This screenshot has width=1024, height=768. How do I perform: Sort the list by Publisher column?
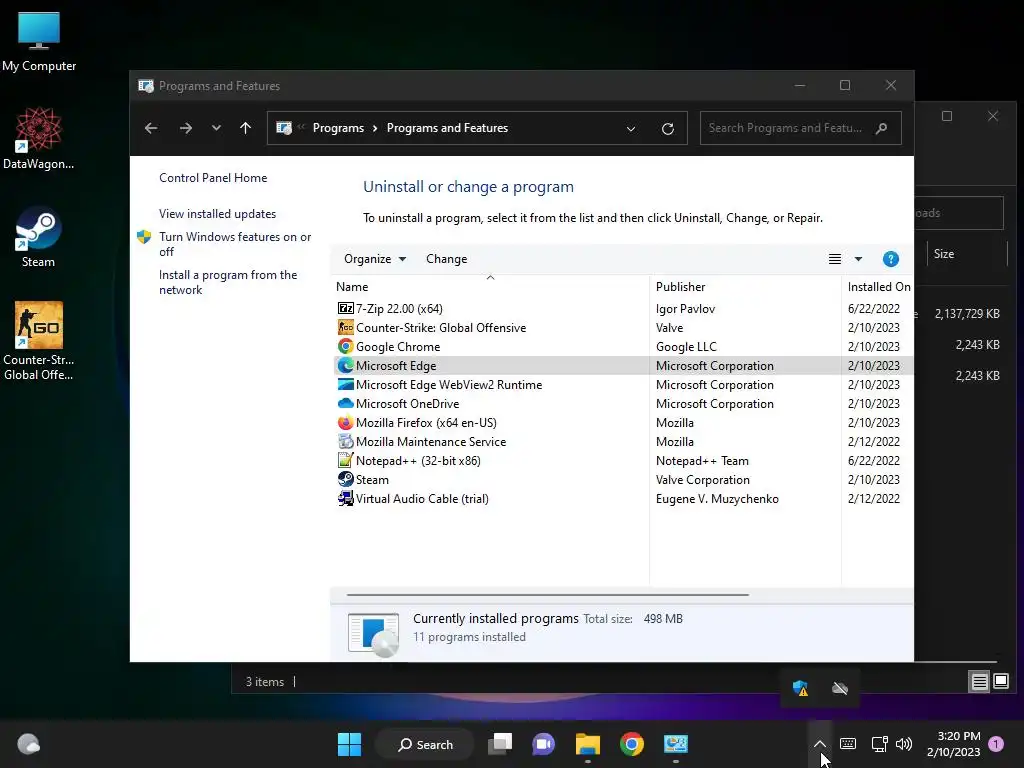745,287
